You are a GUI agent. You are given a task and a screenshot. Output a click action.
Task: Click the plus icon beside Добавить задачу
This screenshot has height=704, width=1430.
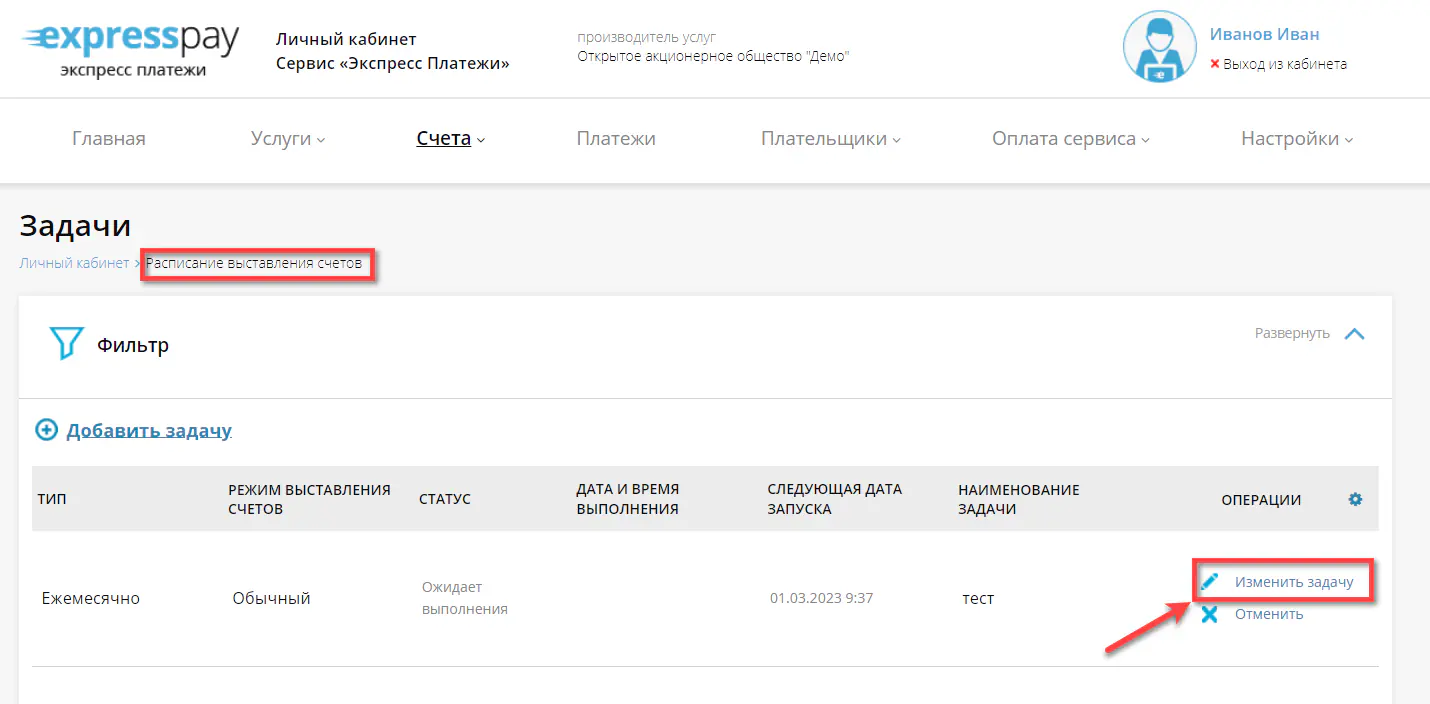(46, 430)
